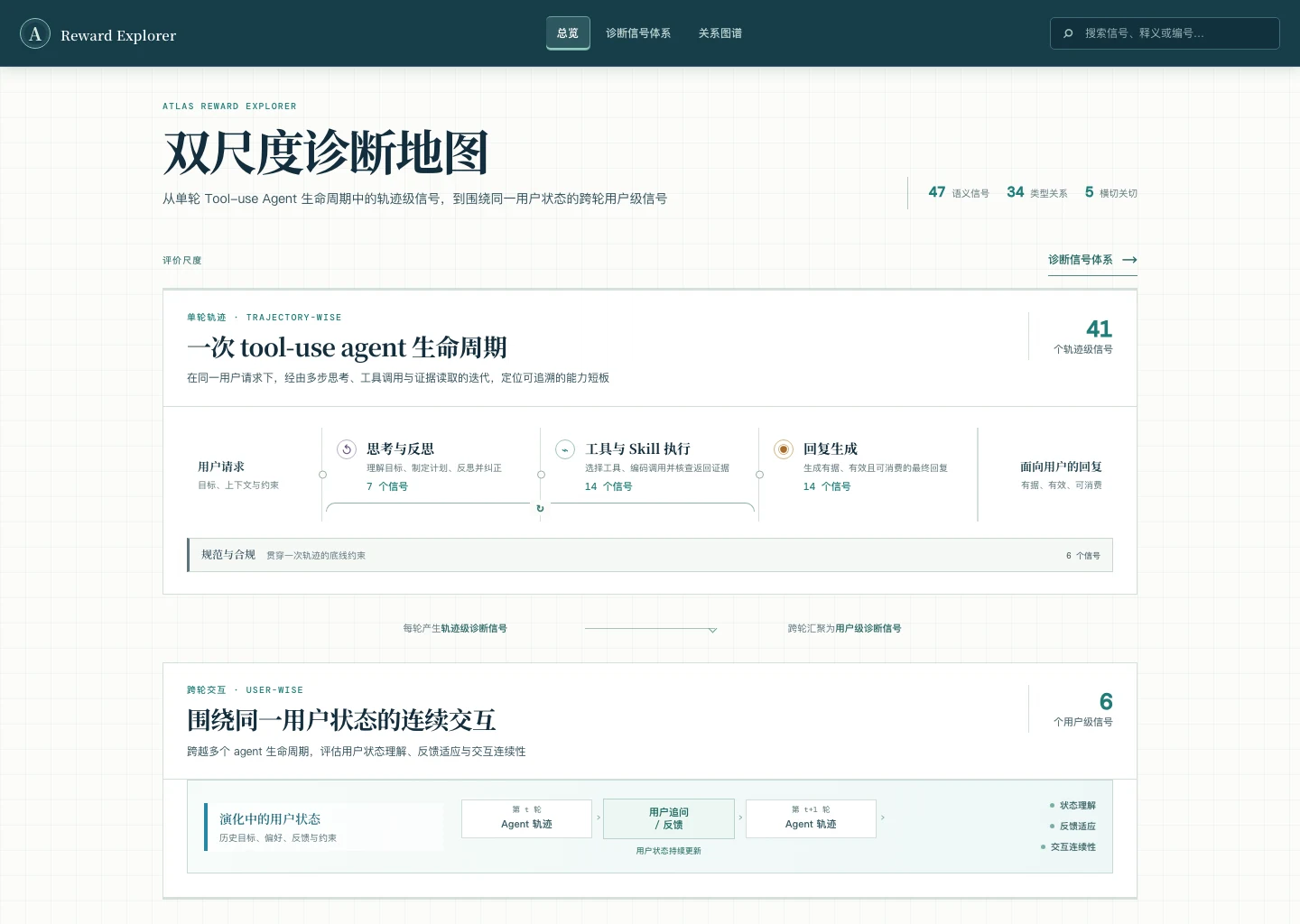Open the 诊断信号体系 navigation tab

tap(638, 33)
